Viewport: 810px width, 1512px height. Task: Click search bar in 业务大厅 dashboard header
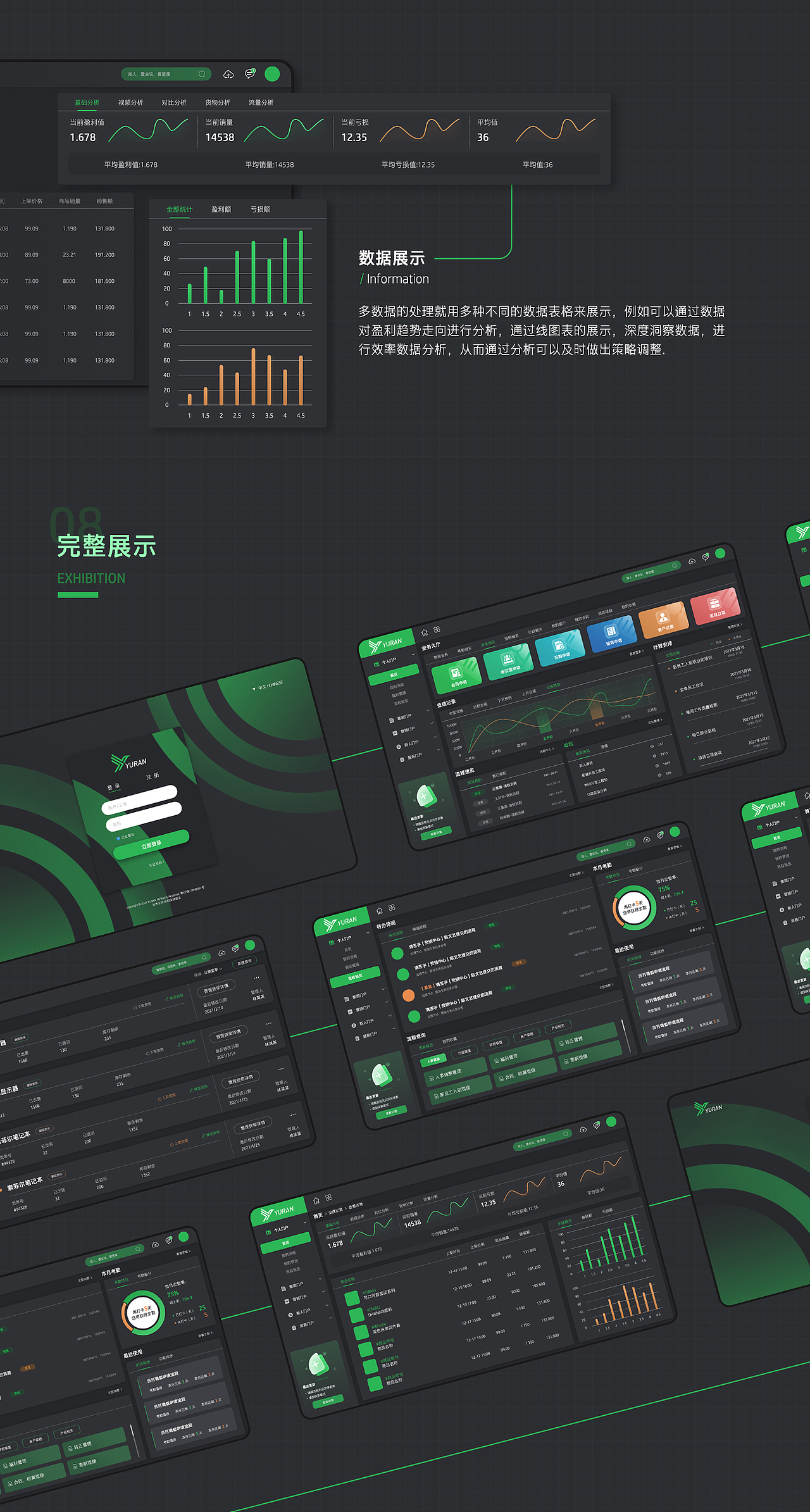(652, 571)
